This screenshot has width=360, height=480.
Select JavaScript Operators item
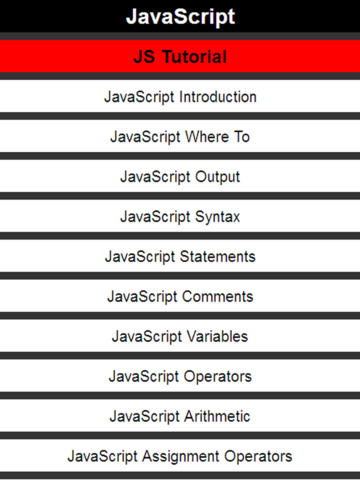click(180, 376)
